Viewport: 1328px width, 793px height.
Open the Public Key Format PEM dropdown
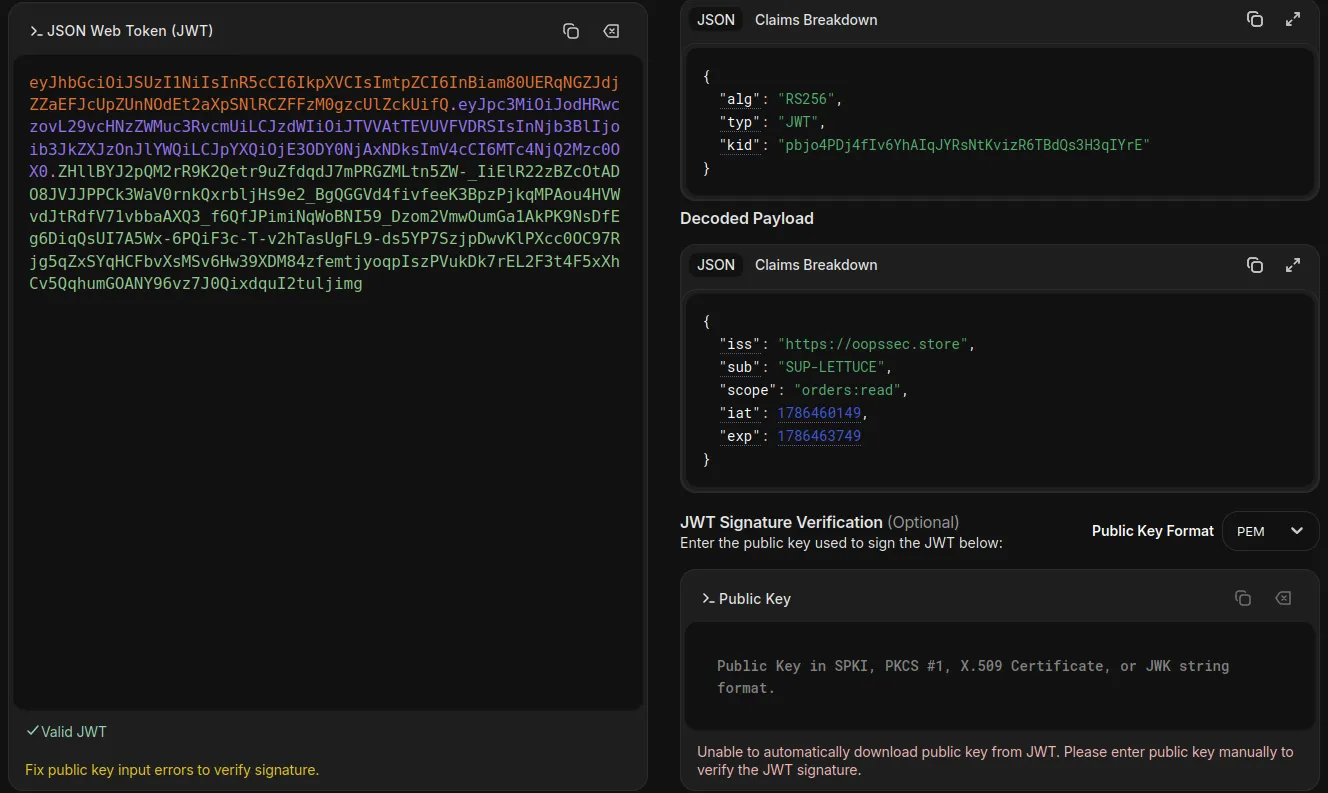1270,531
